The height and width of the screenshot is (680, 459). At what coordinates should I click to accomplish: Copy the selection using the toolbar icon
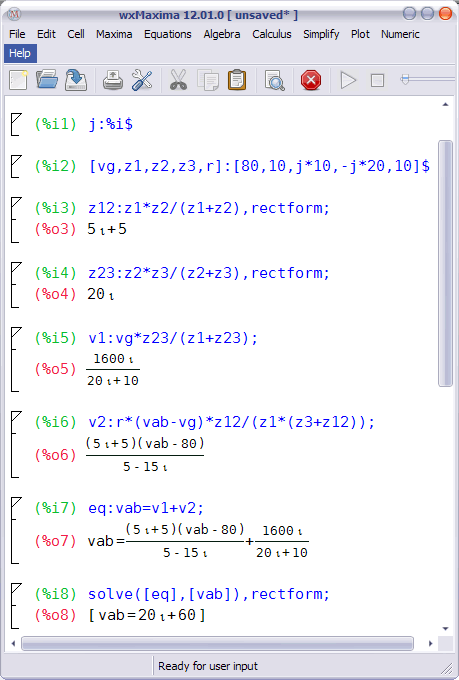click(x=208, y=80)
